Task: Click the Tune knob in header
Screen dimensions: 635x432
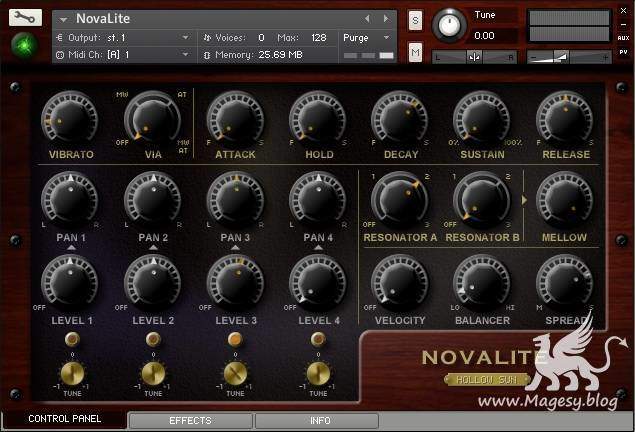Action: click(449, 25)
